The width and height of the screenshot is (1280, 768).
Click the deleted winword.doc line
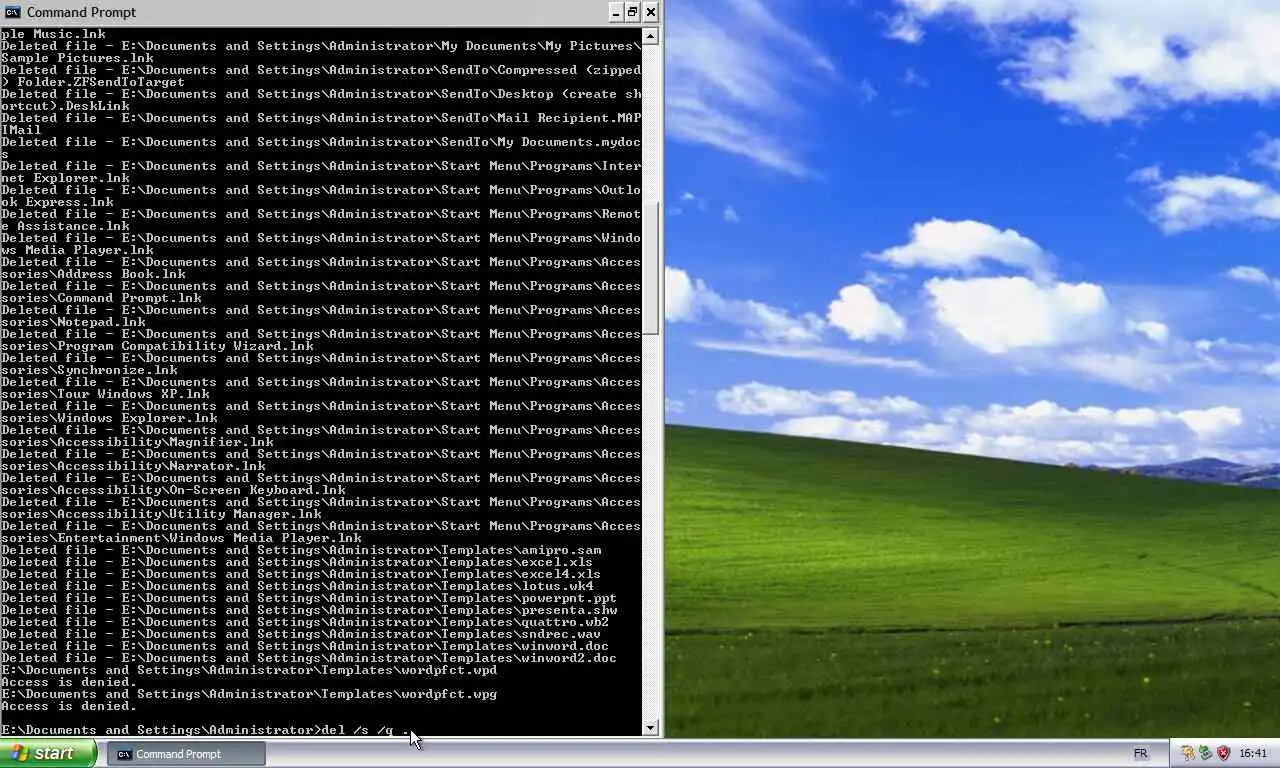tap(305, 646)
